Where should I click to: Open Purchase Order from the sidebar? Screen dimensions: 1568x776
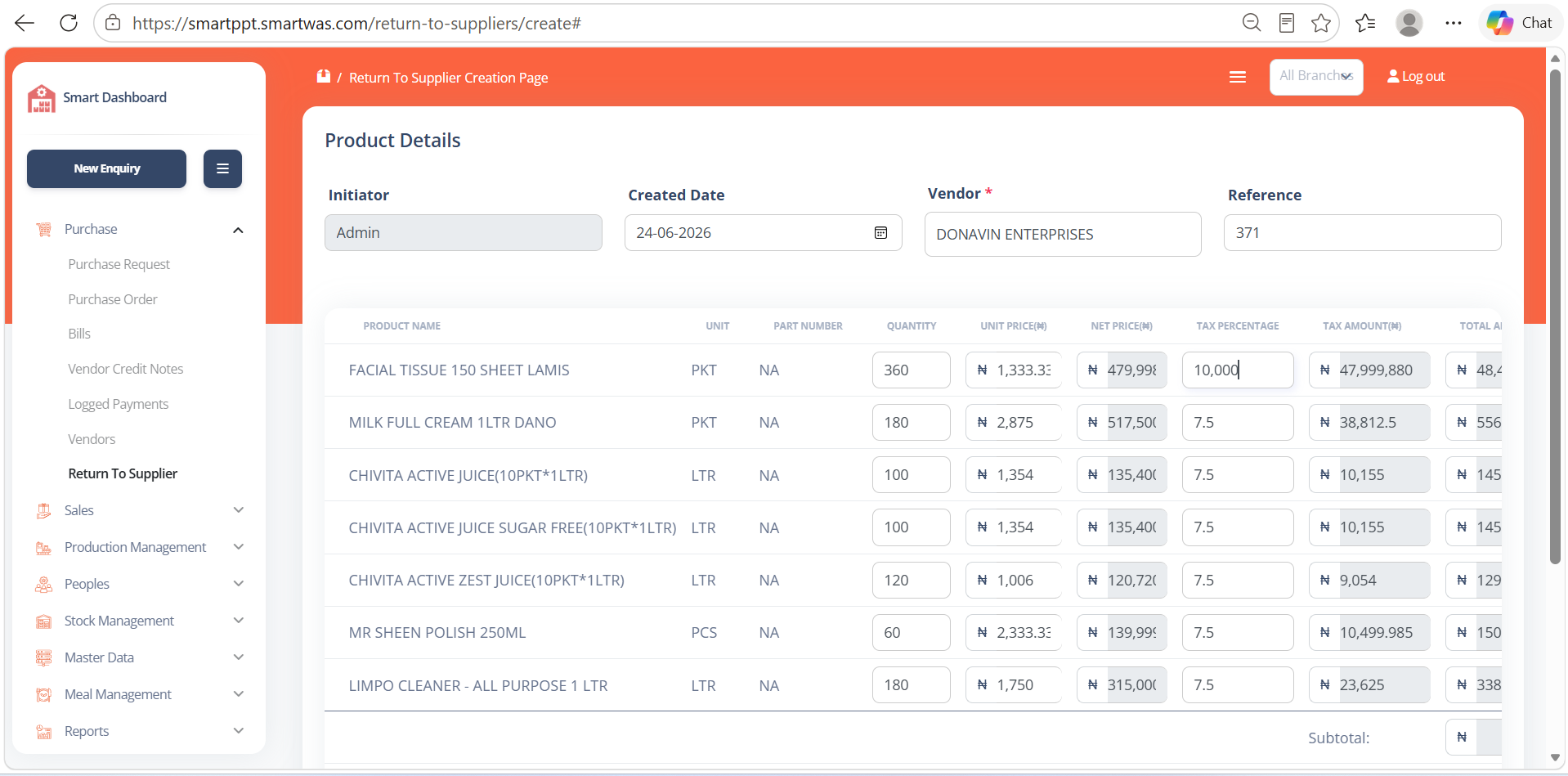113,299
